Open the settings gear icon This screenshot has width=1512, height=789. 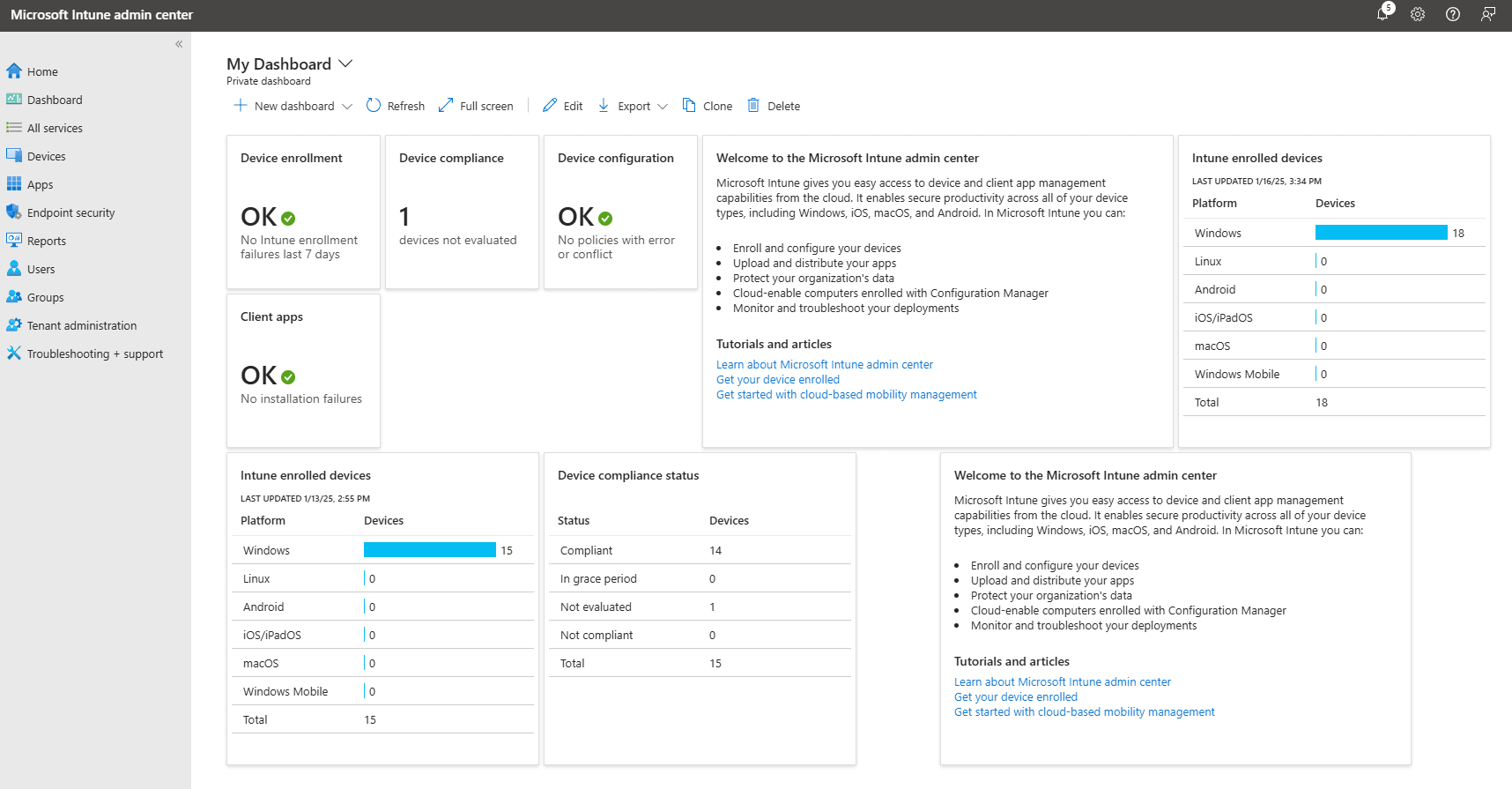click(1418, 14)
